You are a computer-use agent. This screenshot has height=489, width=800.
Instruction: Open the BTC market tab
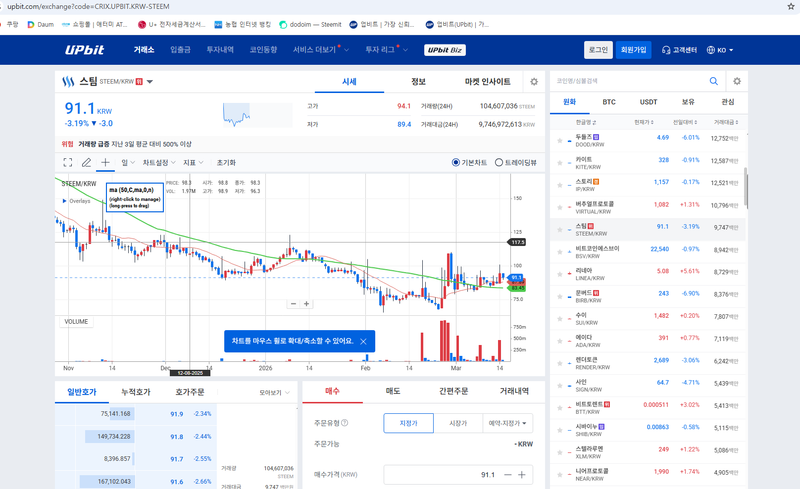click(609, 102)
